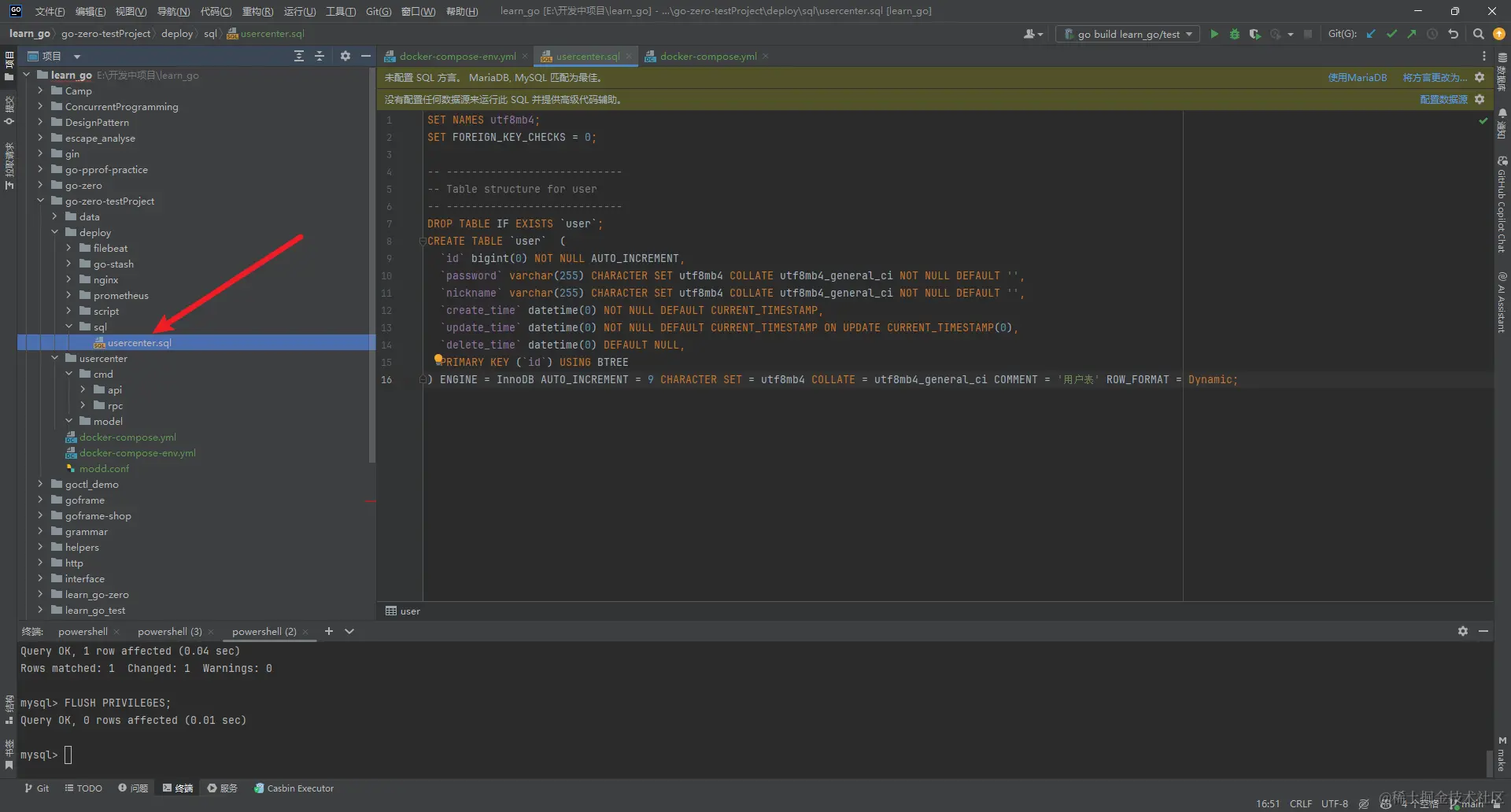The height and width of the screenshot is (812, 1511).
Task: Click the mysql> terminal prompt input
Action: click(x=68, y=755)
